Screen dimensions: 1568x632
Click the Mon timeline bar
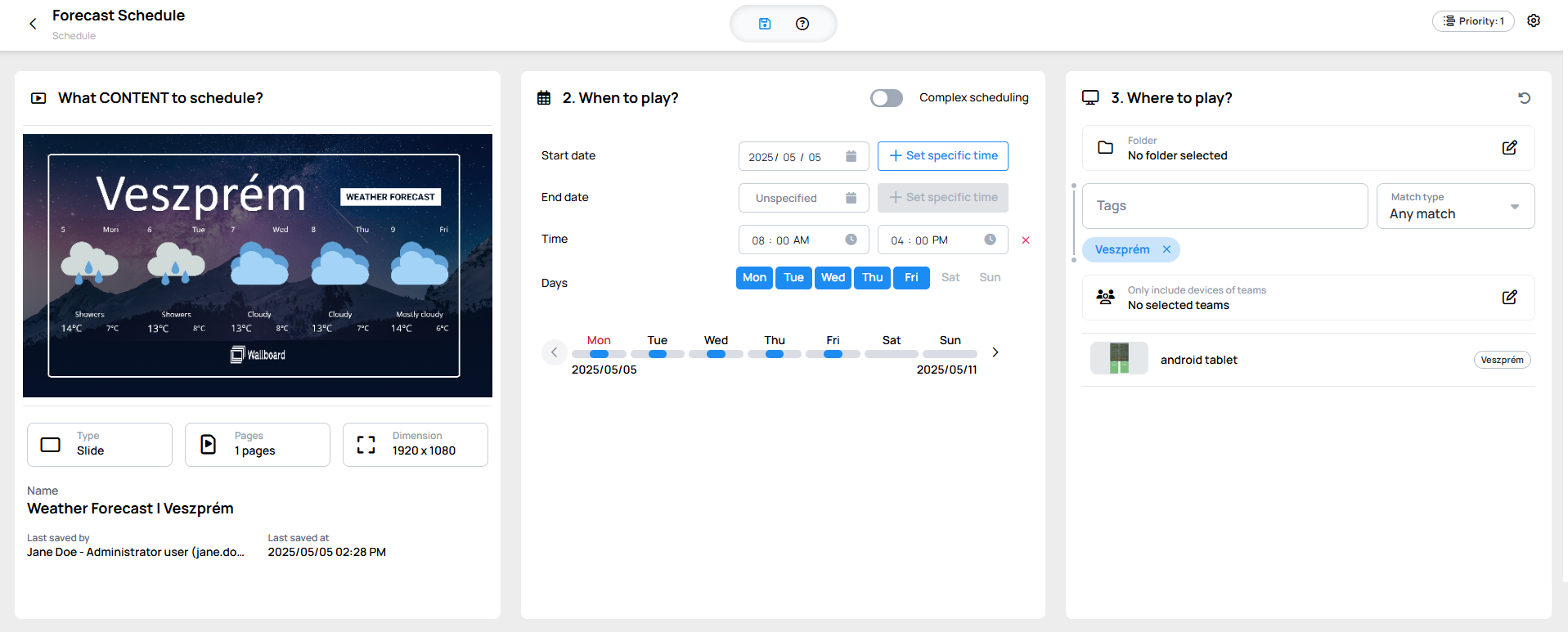[599, 354]
